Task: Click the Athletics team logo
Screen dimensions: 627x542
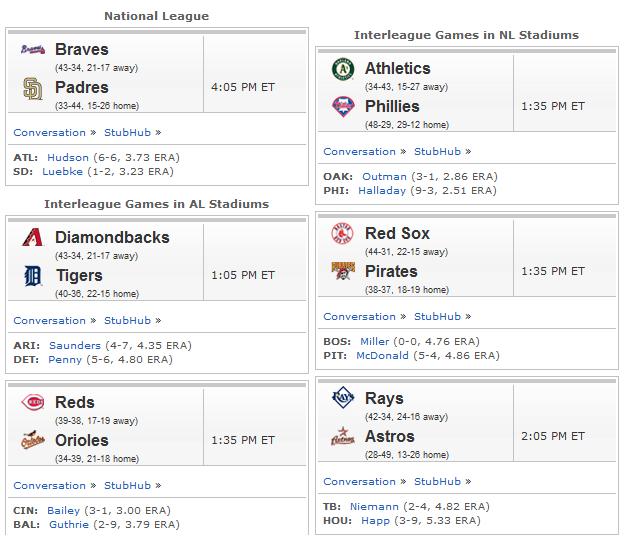Action: coord(343,69)
